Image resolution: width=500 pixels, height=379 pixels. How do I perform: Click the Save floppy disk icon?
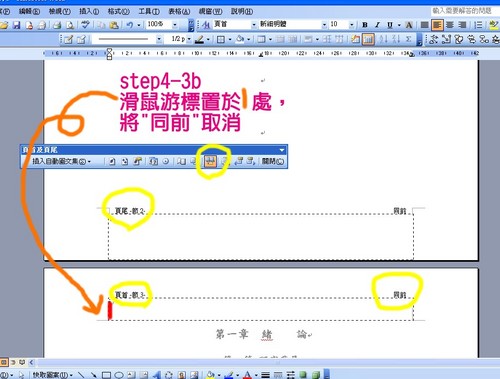tap(16, 25)
